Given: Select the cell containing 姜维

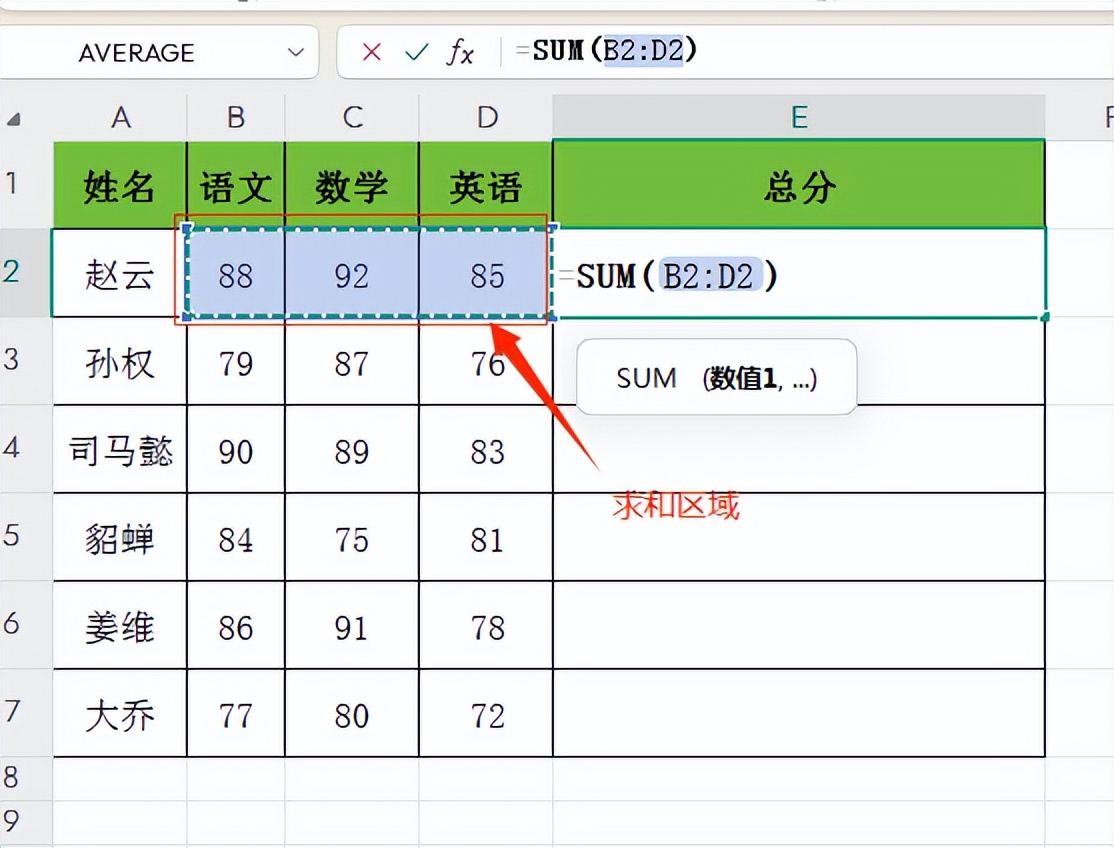Looking at the screenshot, I should pos(120,626).
